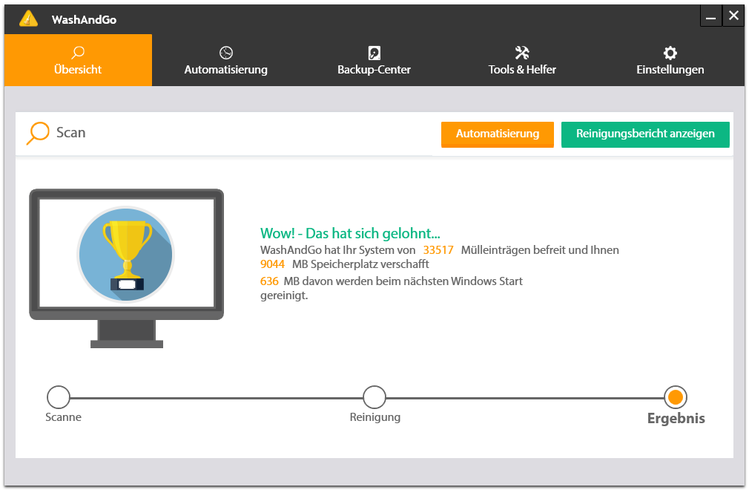This screenshot has width=749, height=490.
Task: Open the Backup-Center tab
Action: 374,60
